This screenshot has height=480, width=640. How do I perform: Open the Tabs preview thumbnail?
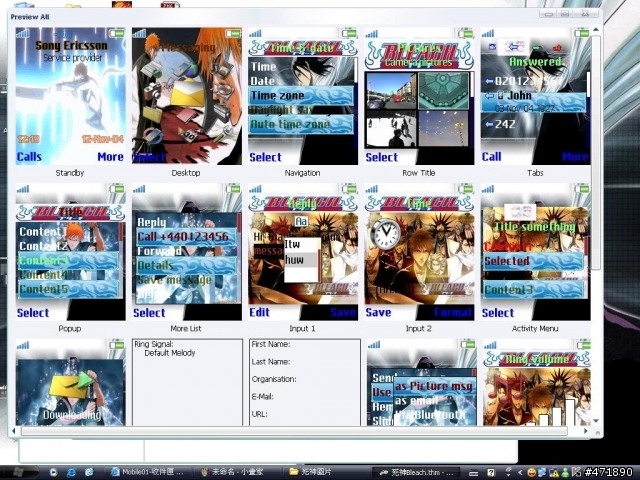pyautogui.click(x=536, y=96)
